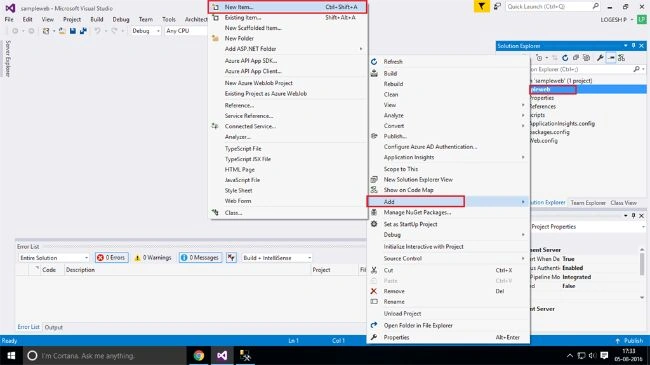Click the Remove red X menu entry
The width and height of the screenshot is (650, 365).
tap(448, 291)
